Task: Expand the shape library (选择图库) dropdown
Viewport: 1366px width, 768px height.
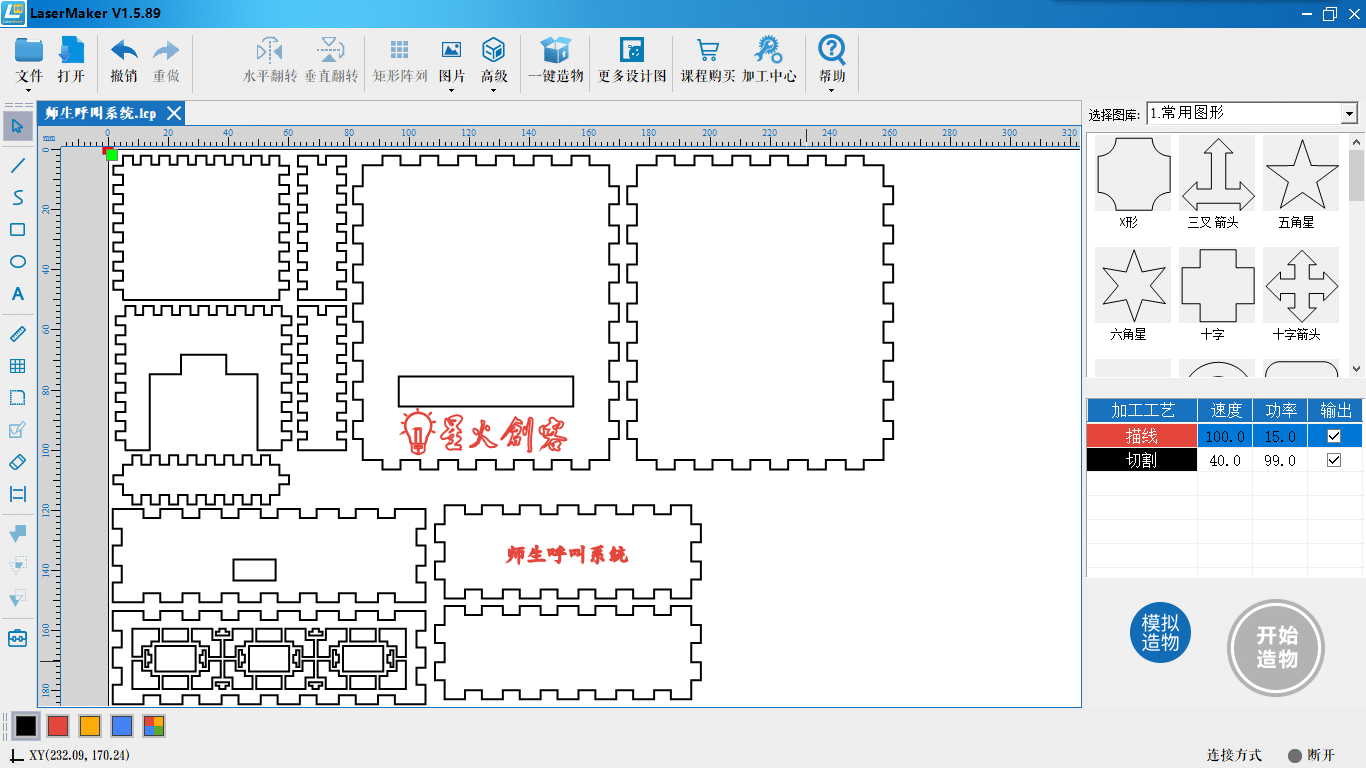Action: tap(1349, 114)
